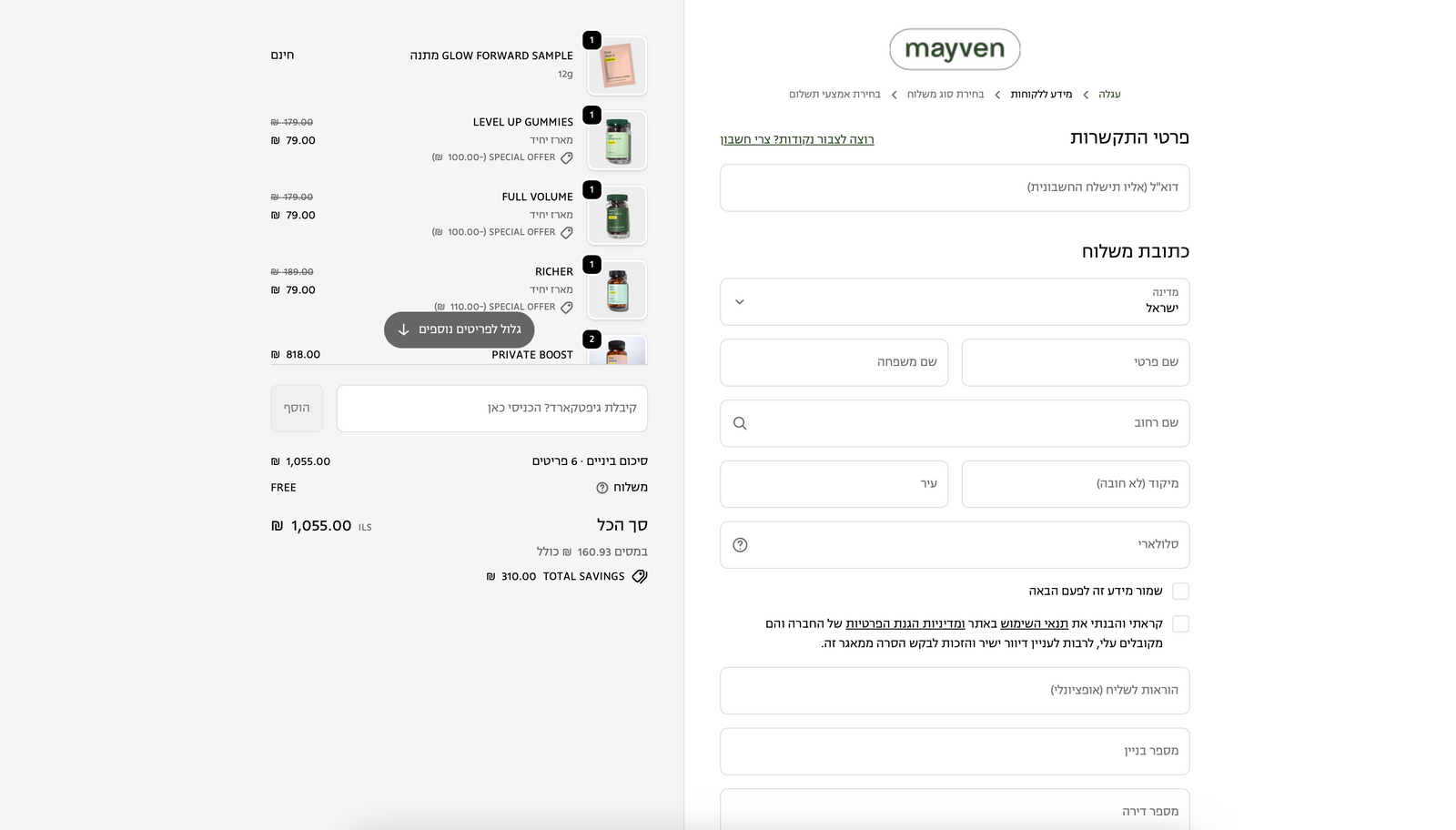Click the TOTAL SAVINGS ₪ 310.00 text

555,577
